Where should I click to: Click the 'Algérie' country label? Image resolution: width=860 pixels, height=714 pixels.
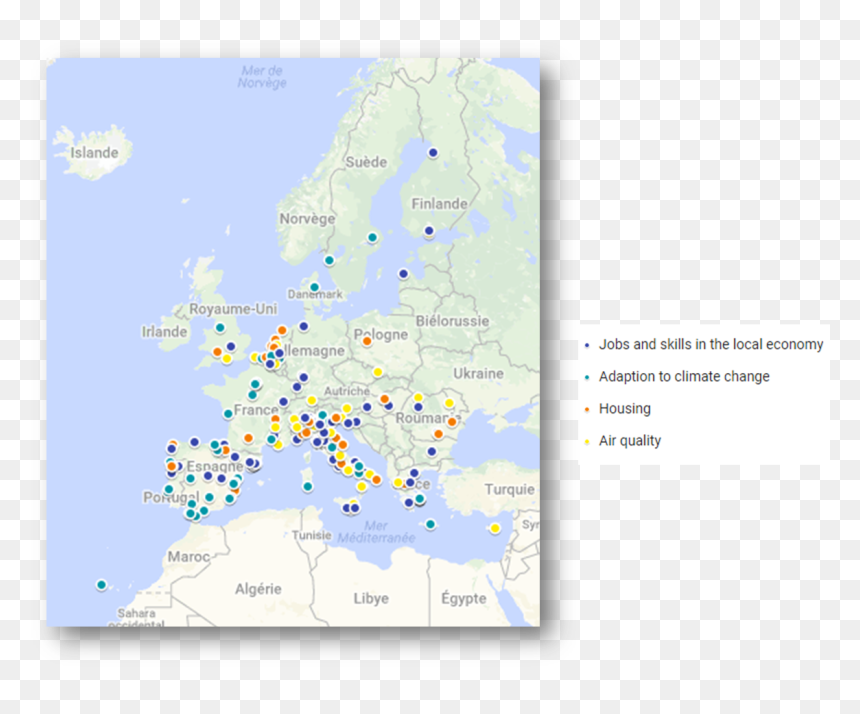click(x=258, y=589)
